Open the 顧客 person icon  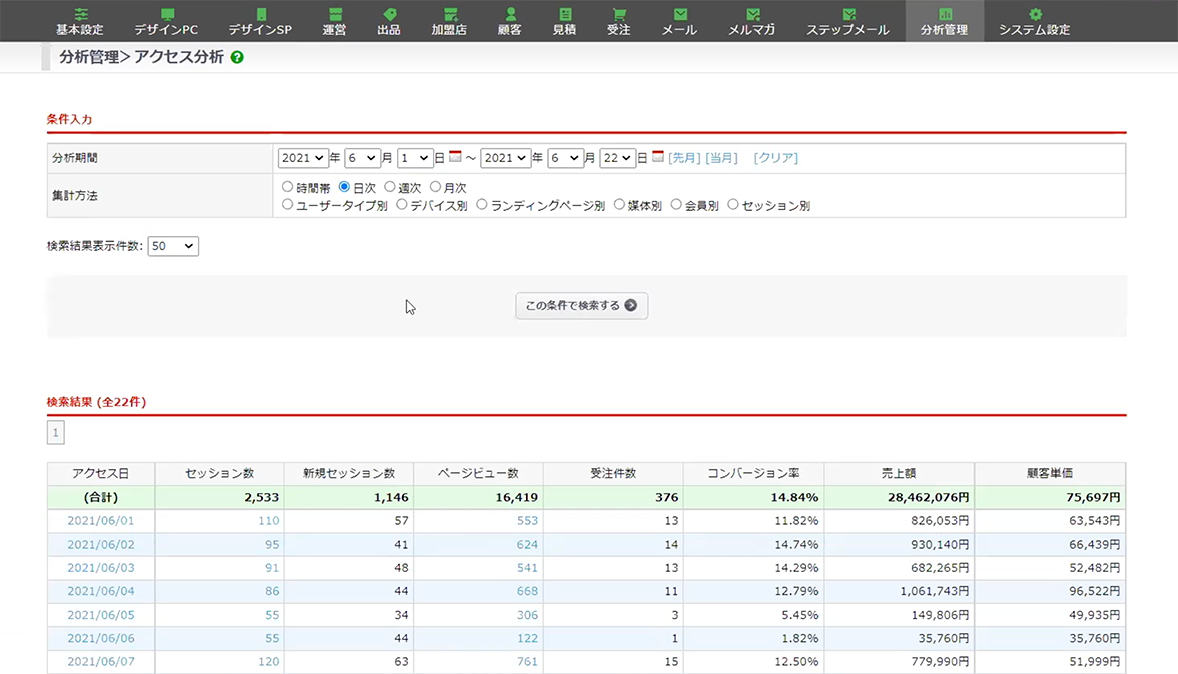point(510,14)
